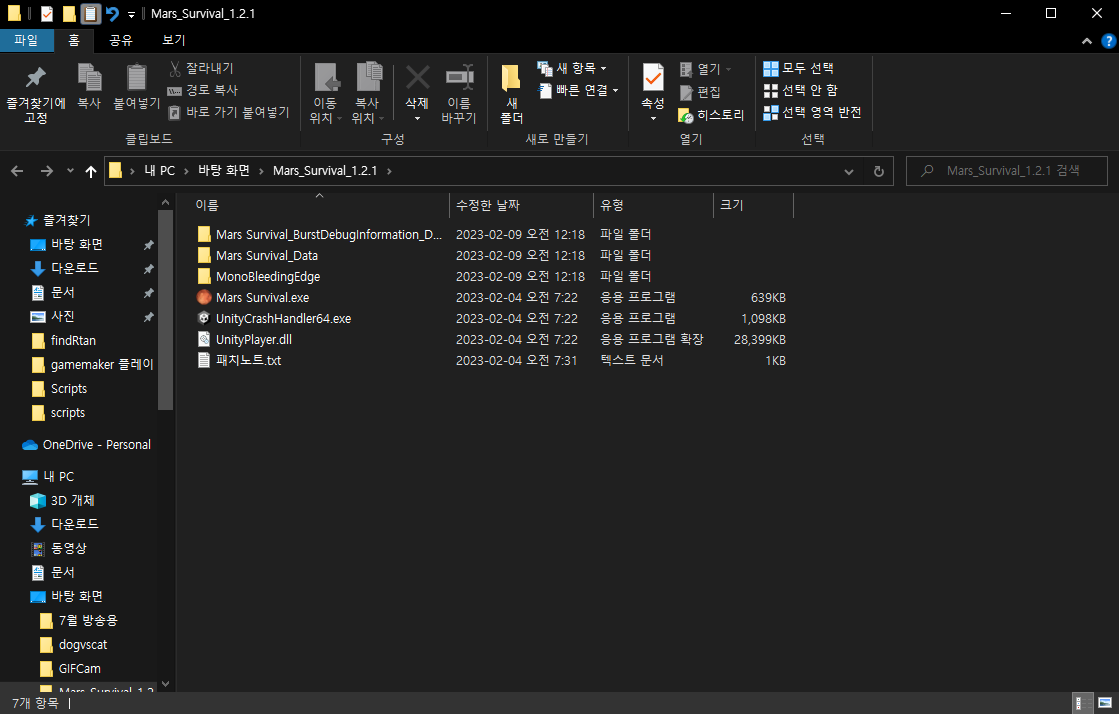Click Edit (편집) in ribbon
Image resolution: width=1119 pixels, height=714 pixels.
pos(700,92)
